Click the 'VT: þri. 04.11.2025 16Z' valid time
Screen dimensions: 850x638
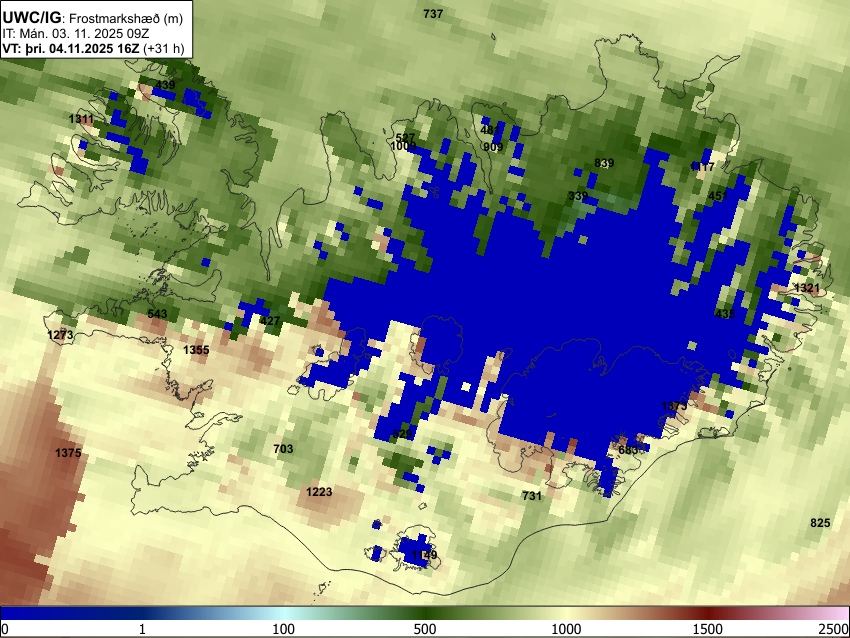point(70,48)
